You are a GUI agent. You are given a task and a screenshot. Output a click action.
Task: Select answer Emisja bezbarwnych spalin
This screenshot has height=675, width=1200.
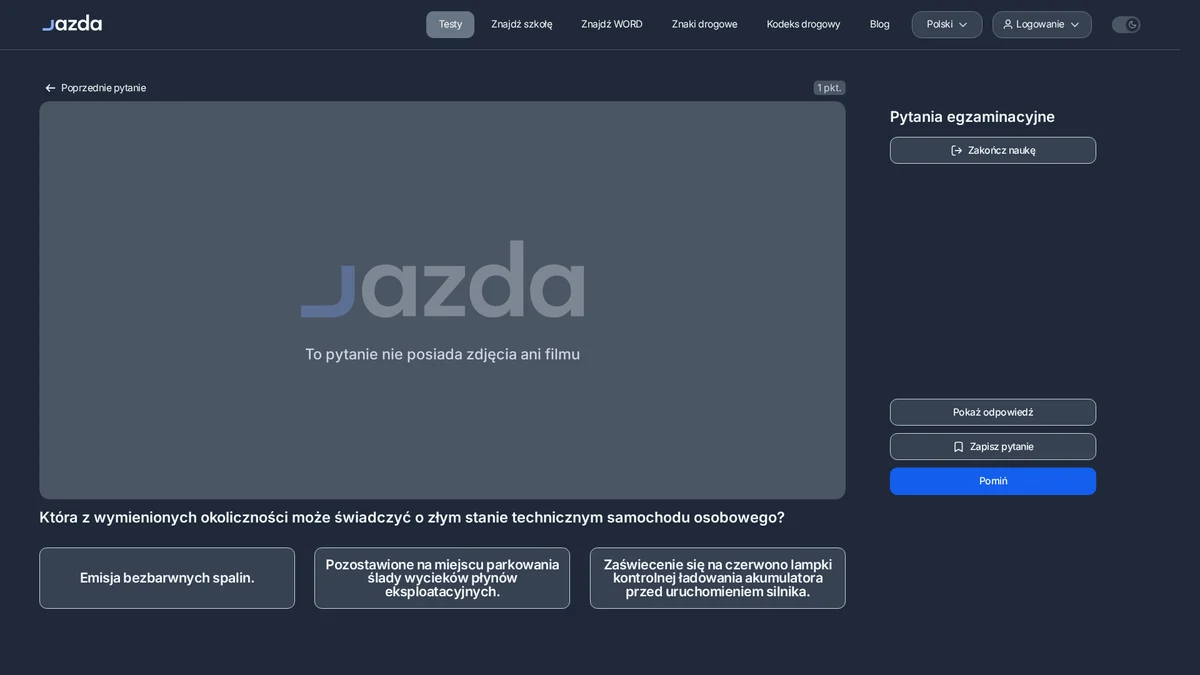pos(167,578)
